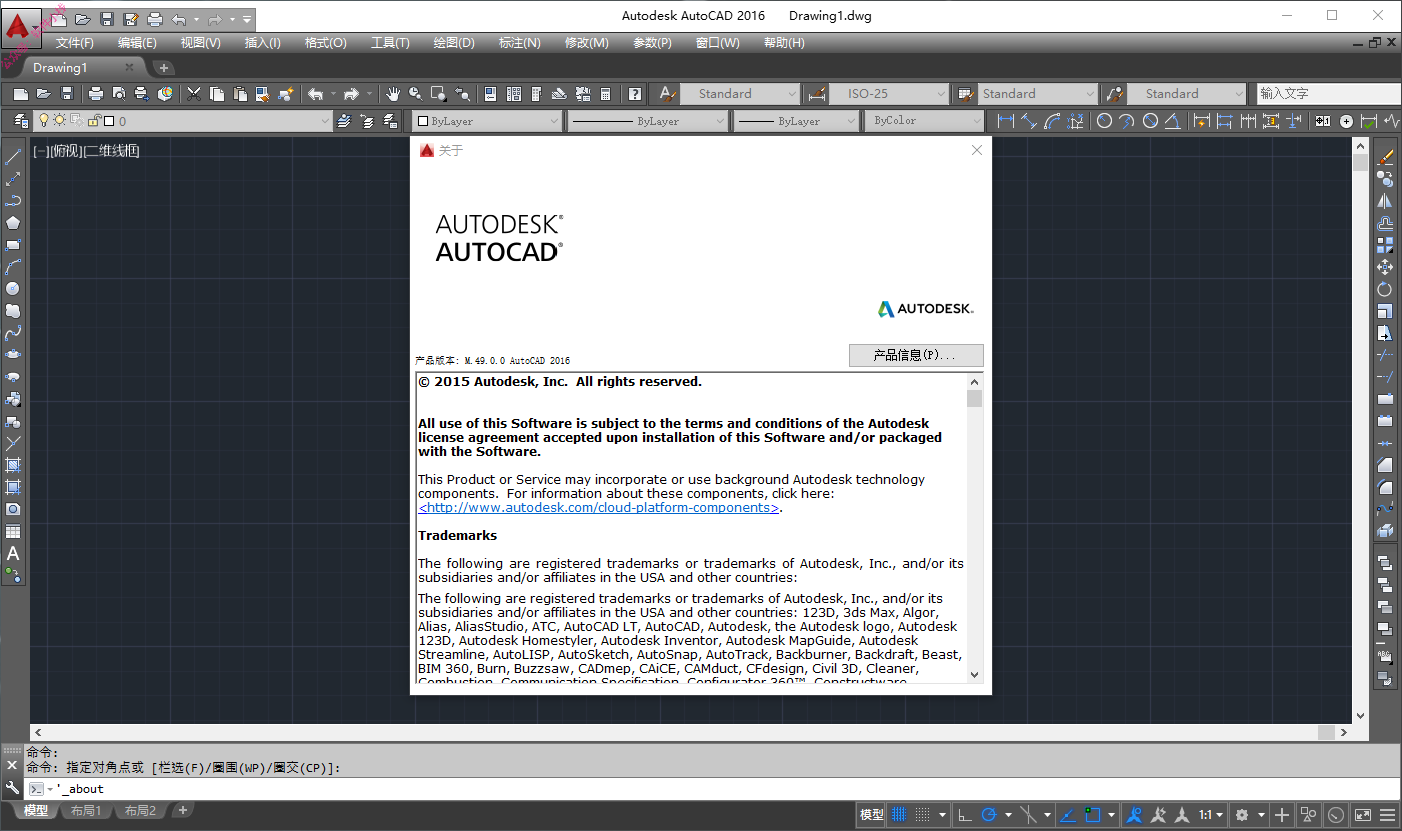
Task: Click the [-][俯视][二维线框] viewport label
Action: (x=85, y=151)
